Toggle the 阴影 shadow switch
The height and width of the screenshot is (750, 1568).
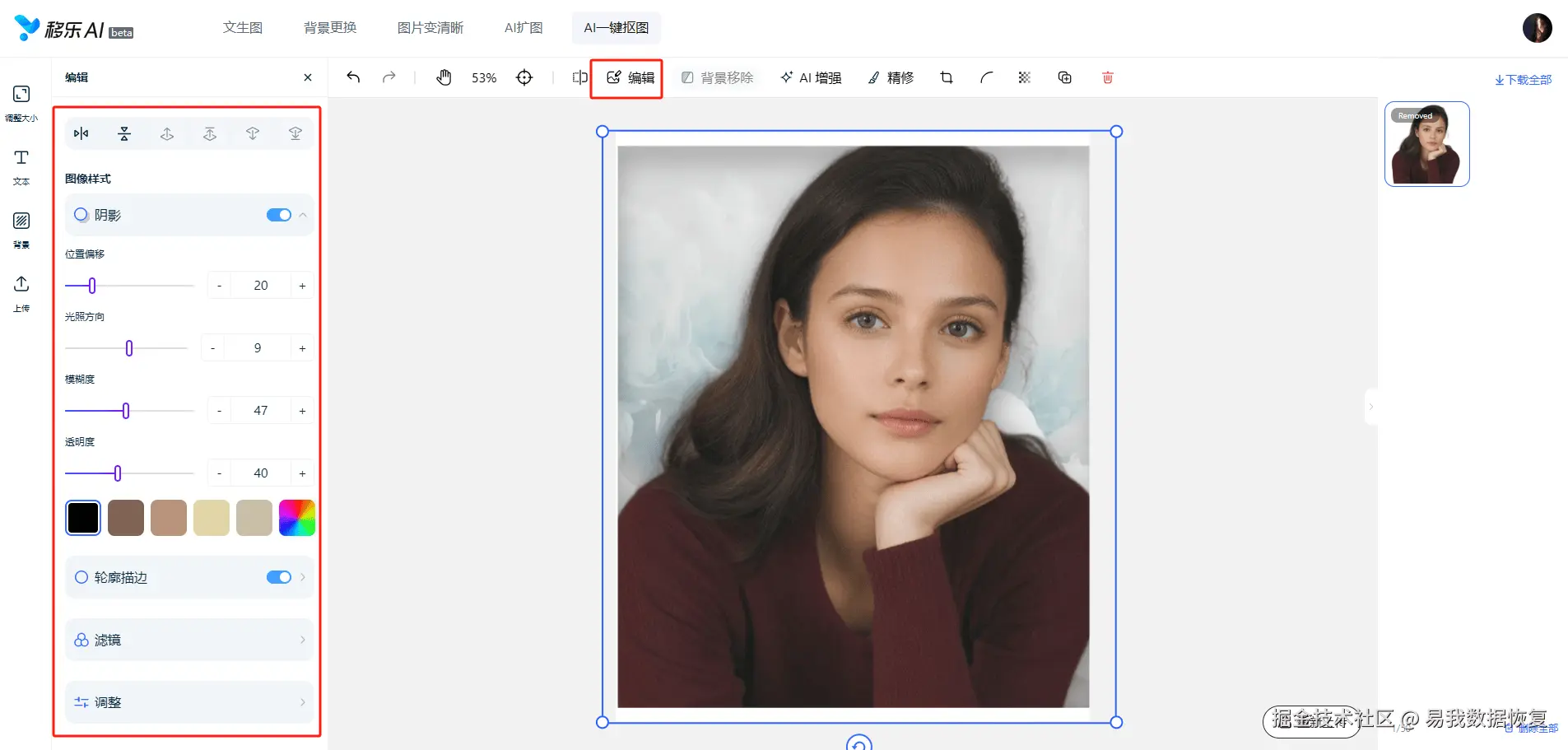point(279,215)
